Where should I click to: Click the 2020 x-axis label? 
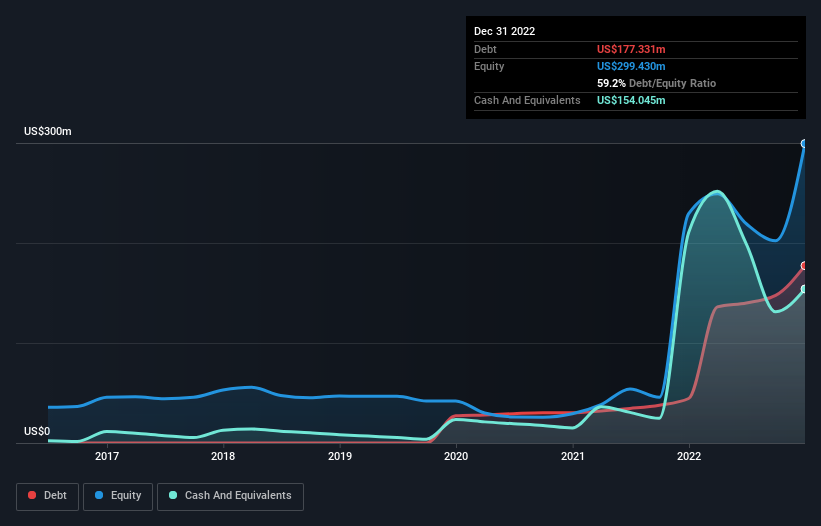pyautogui.click(x=456, y=456)
